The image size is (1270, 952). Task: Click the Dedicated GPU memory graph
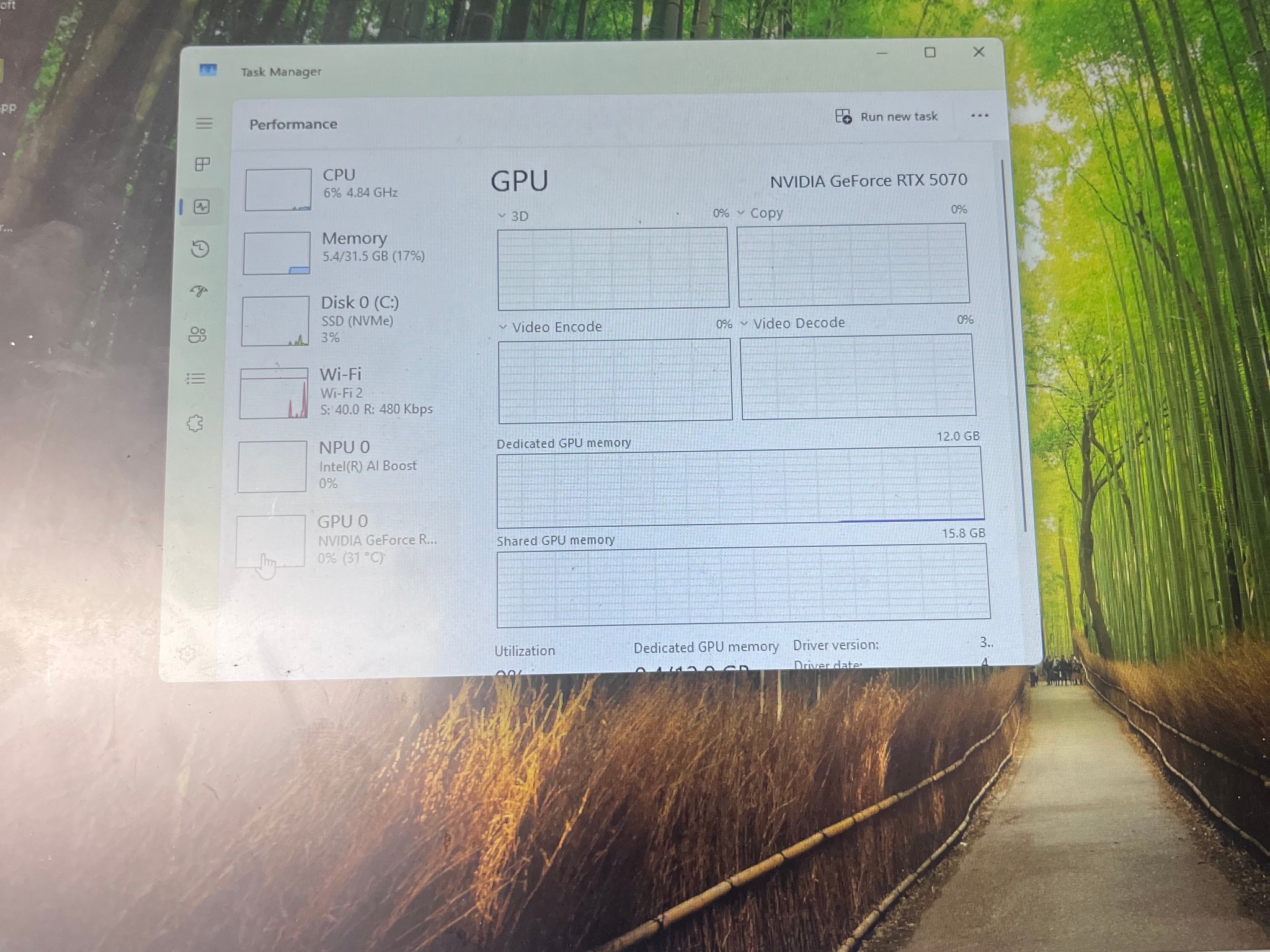(x=740, y=487)
